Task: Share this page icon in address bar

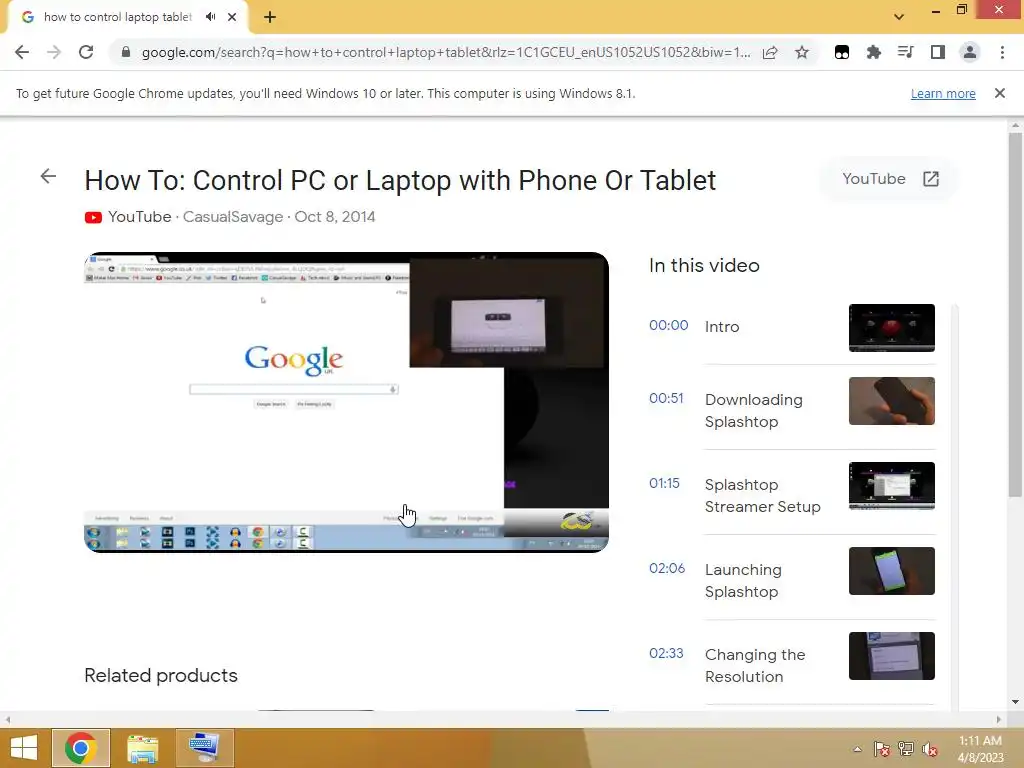Action: tap(770, 52)
